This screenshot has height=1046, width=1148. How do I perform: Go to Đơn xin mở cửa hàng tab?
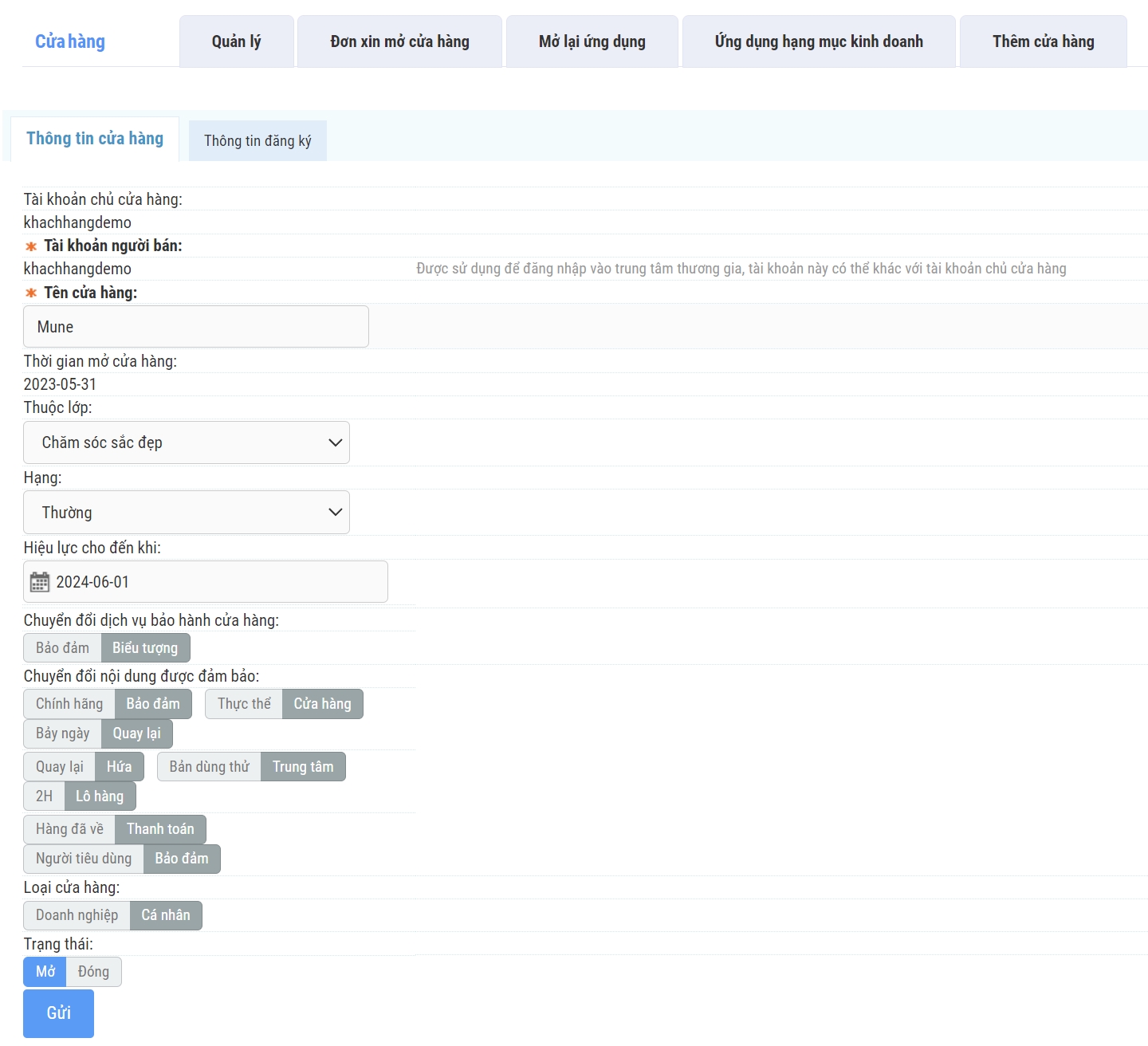point(399,41)
